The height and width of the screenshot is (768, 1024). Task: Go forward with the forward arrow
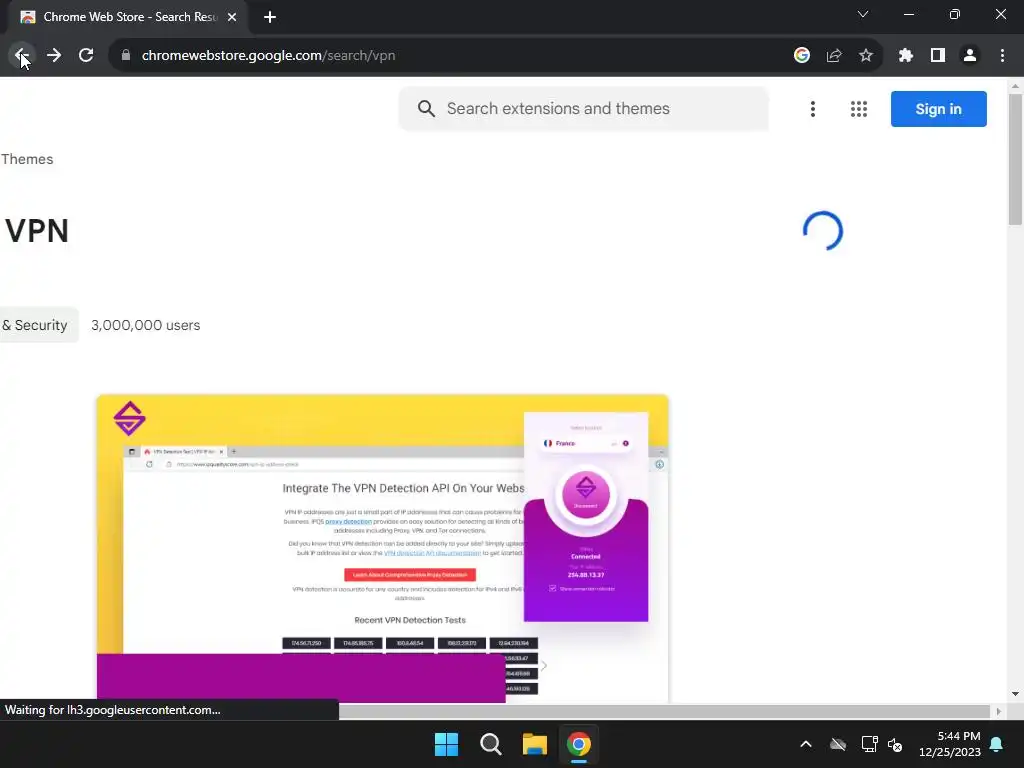click(54, 56)
